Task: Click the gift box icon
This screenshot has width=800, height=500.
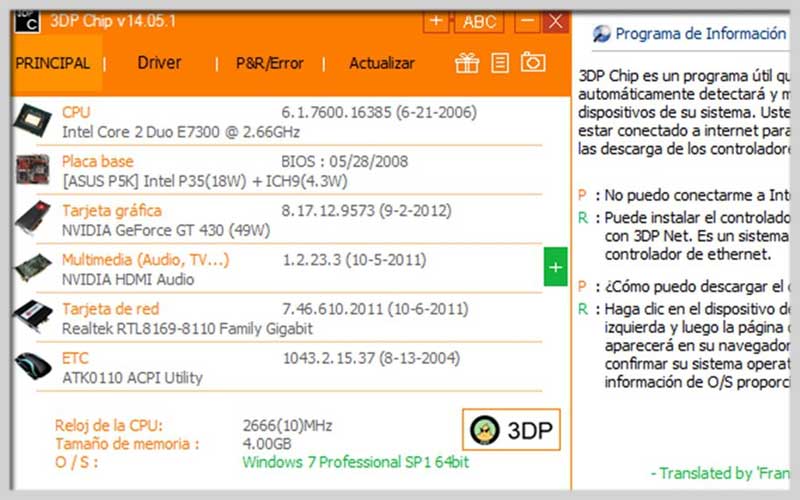Action: pyautogui.click(x=467, y=63)
